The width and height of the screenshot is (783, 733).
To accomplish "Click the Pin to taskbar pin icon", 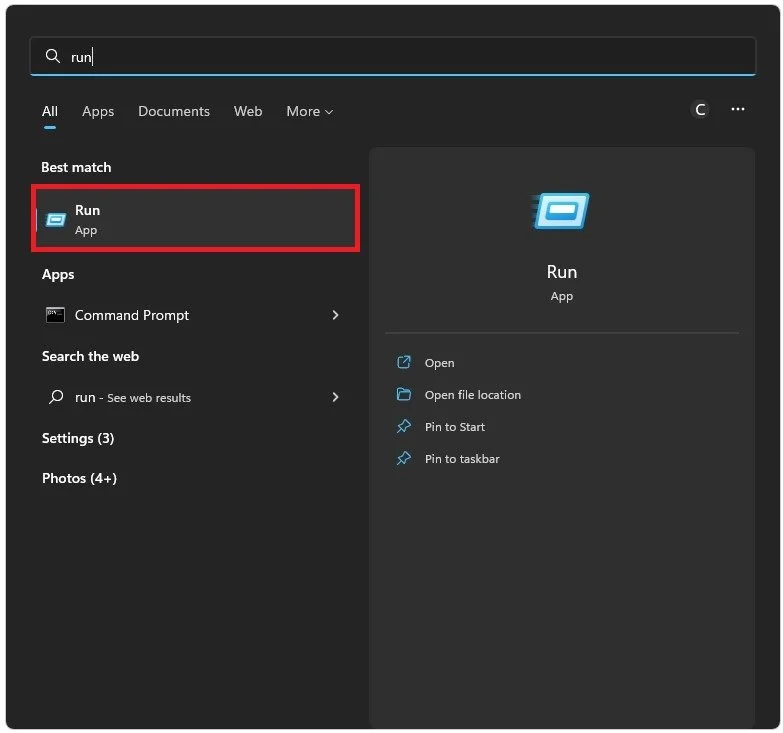I will [x=403, y=458].
